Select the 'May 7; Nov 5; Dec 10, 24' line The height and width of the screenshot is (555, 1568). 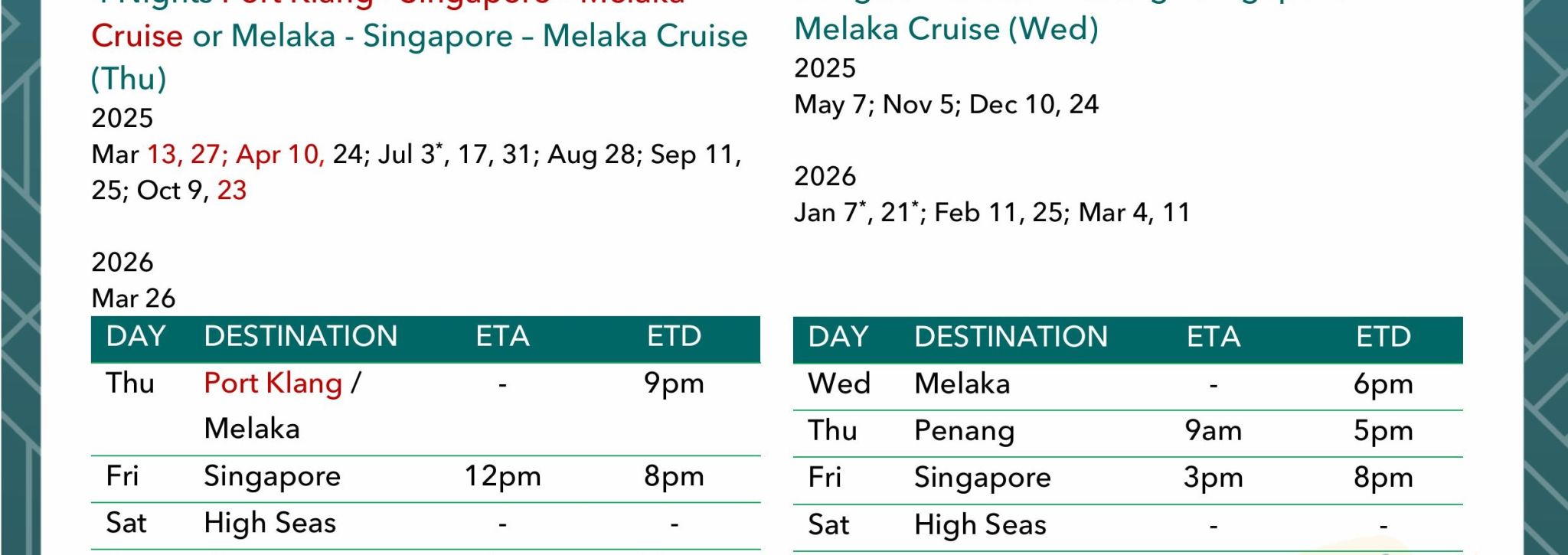(946, 104)
